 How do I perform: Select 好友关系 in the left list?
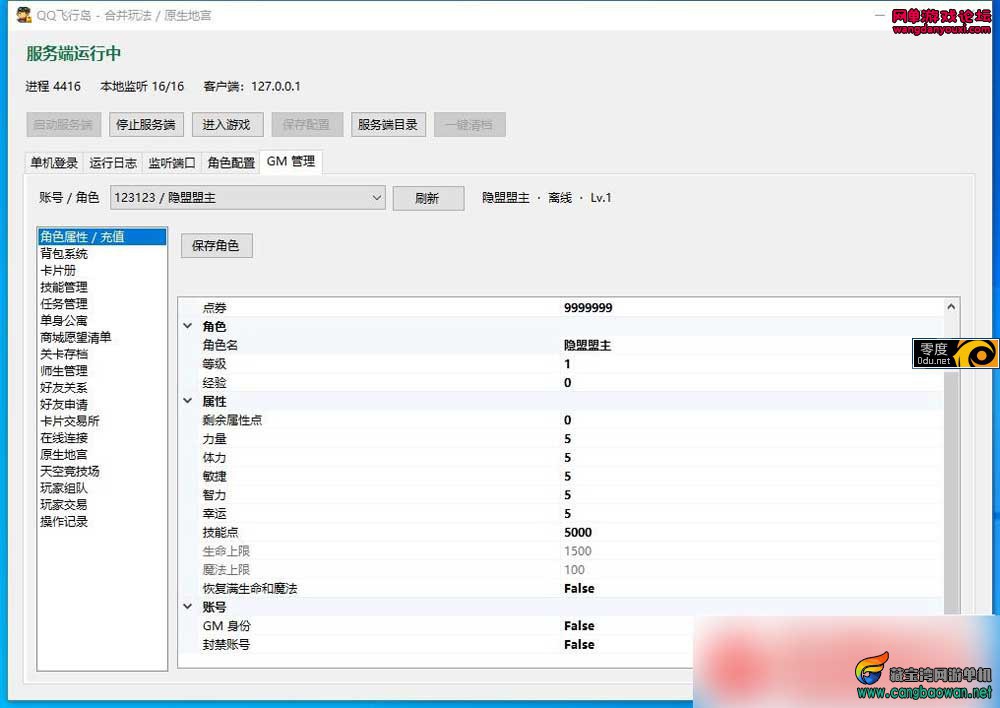click(x=102, y=387)
